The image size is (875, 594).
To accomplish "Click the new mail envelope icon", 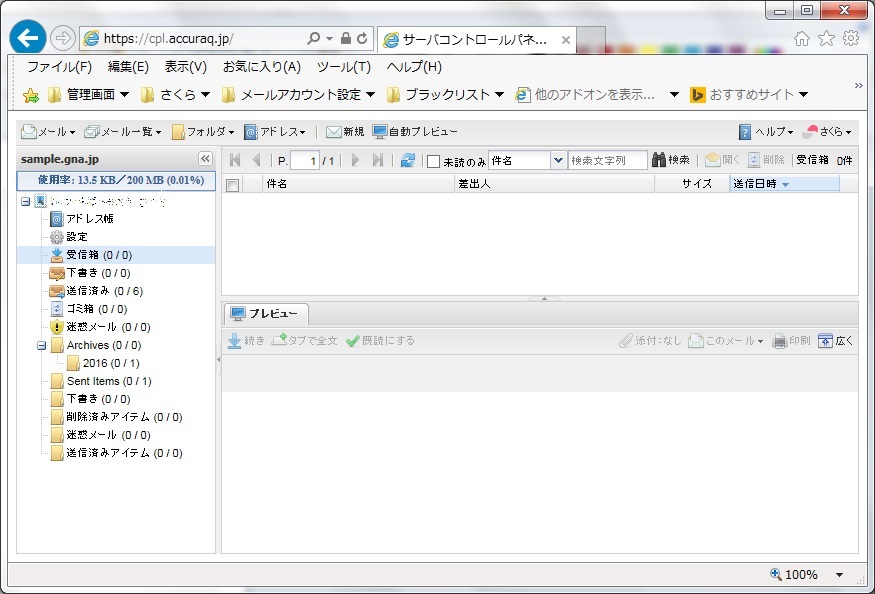I will click(x=334, y=132).
